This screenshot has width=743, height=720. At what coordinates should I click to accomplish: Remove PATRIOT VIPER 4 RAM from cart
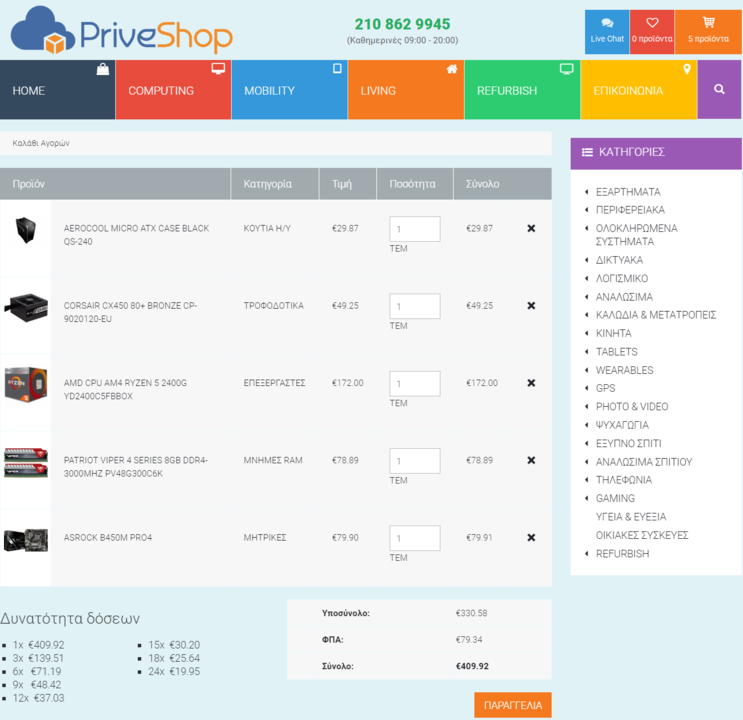click(531, 460)
